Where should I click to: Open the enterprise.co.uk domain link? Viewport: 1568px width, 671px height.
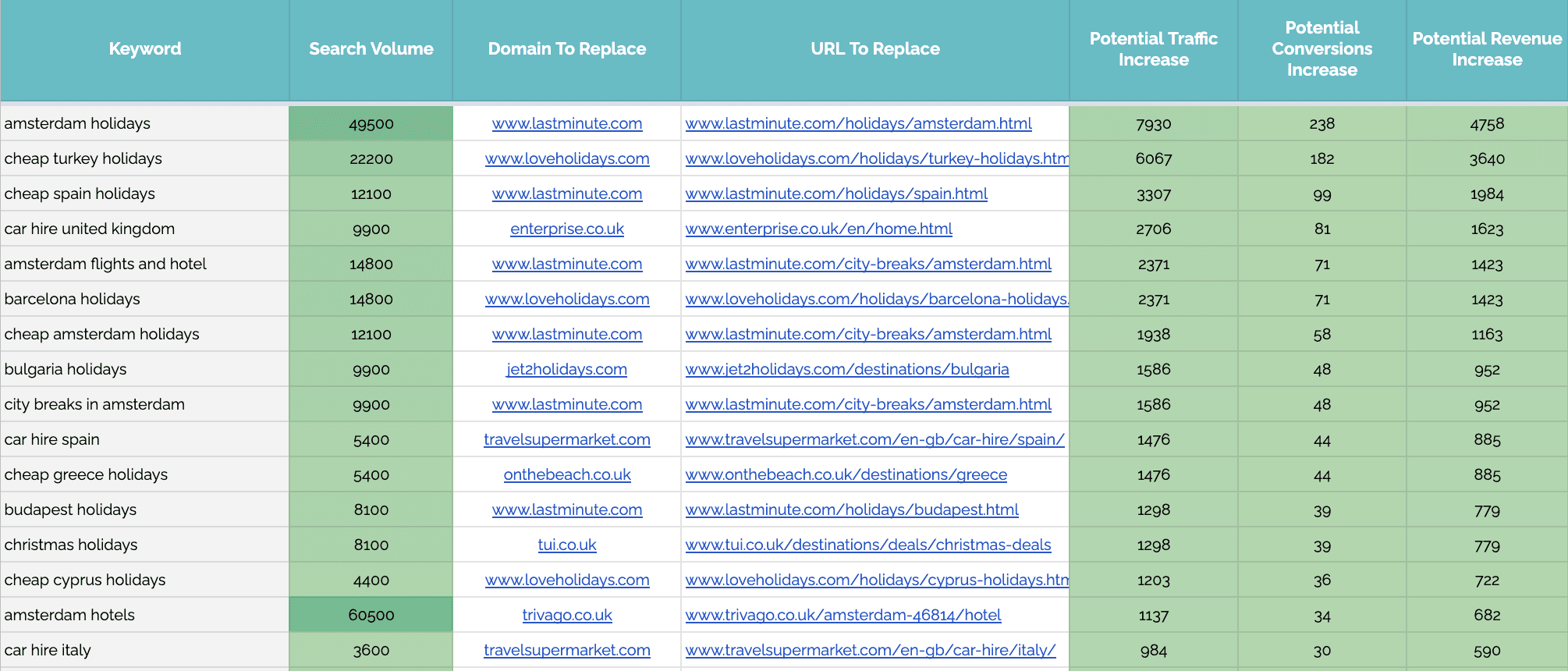(567, 229)
